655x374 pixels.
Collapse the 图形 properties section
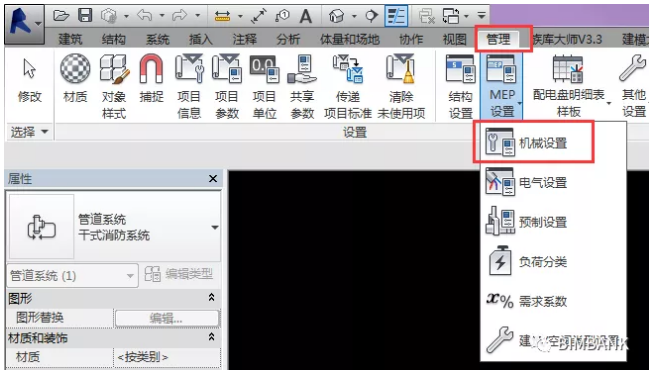click(211, 298)
